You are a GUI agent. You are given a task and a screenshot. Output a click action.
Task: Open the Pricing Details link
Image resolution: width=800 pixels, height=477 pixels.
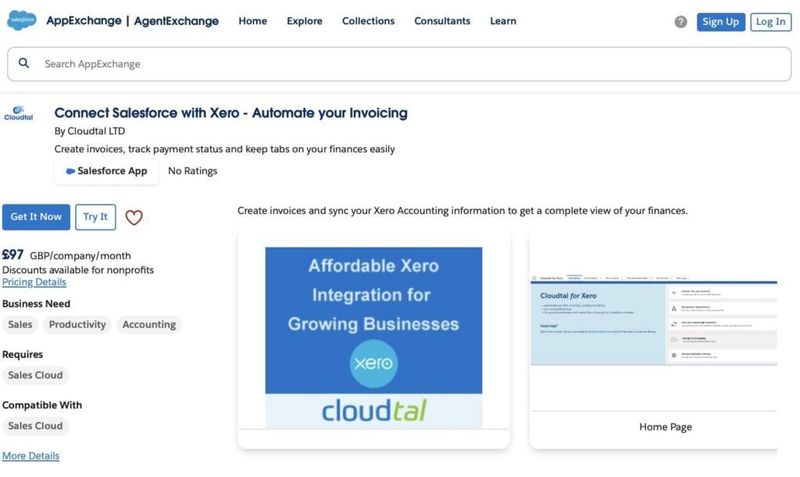pyautogui.click(x=34, y=282)
